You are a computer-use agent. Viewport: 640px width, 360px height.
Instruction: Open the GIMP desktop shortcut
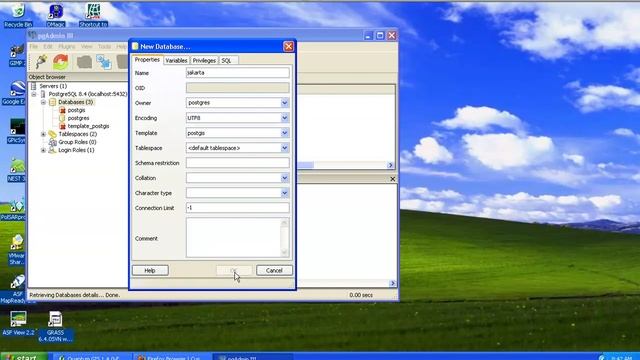pyautogui.click(x=16, y=55)
